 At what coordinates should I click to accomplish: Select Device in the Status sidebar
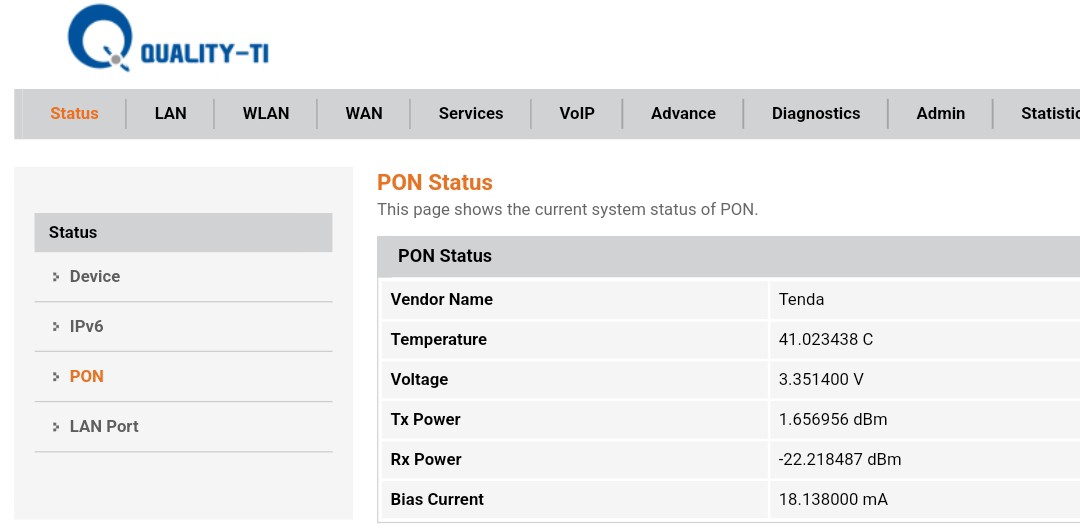pos(95,277)
